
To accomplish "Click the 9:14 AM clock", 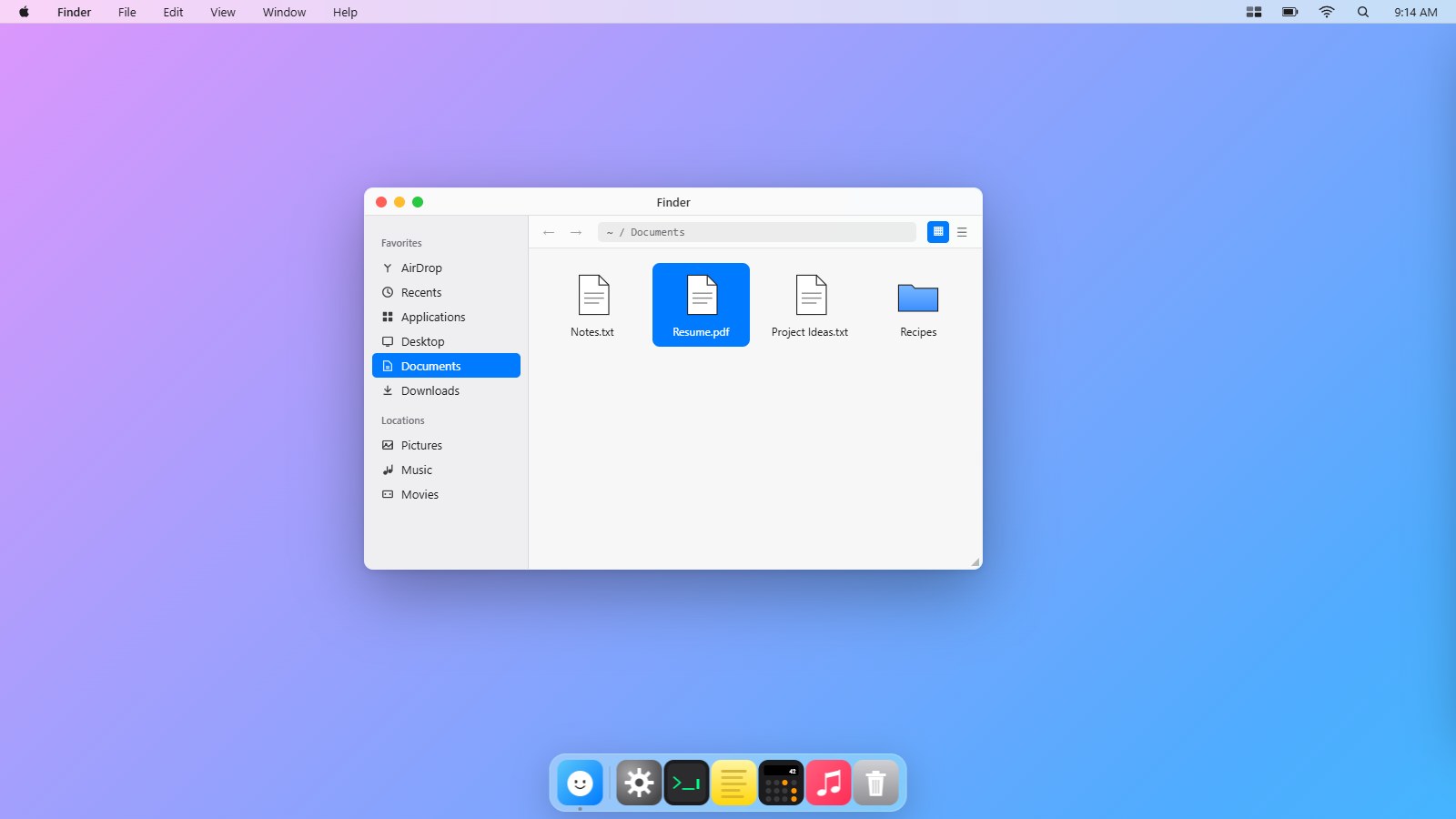I will click(x=1416, y=12).
